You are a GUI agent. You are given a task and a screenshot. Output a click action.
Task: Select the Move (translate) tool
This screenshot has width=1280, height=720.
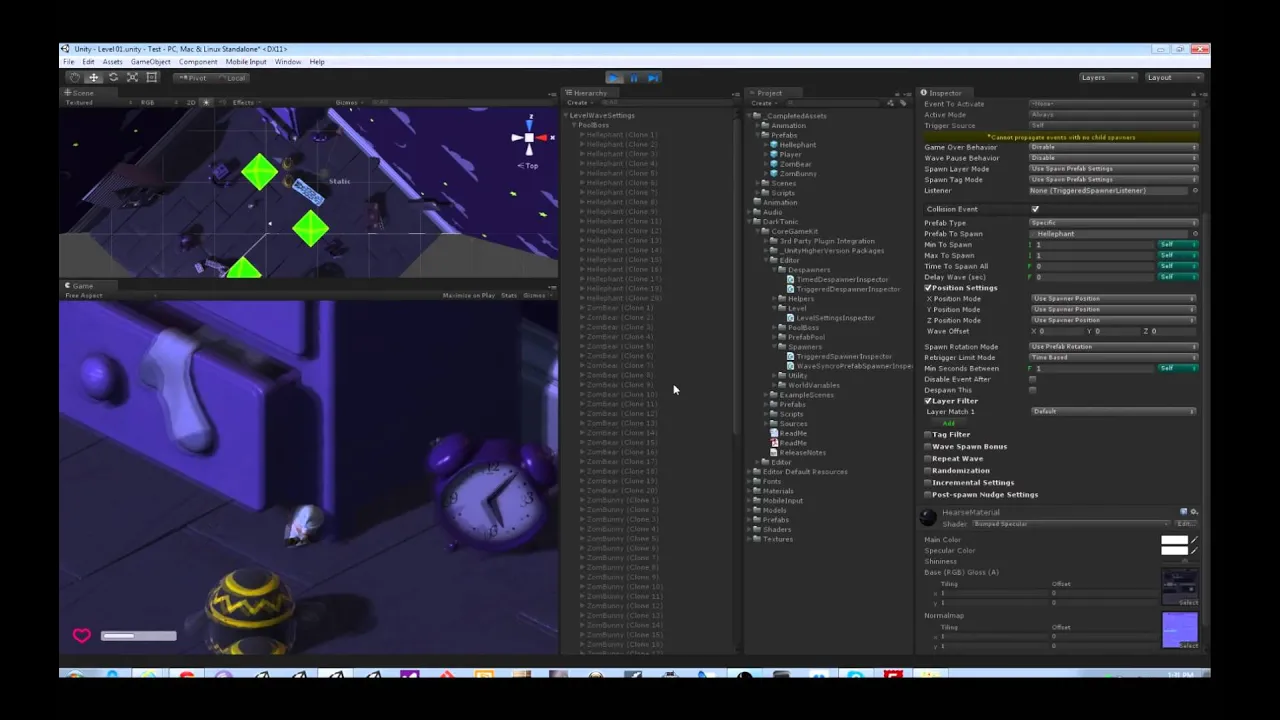[x=93, y=77]
